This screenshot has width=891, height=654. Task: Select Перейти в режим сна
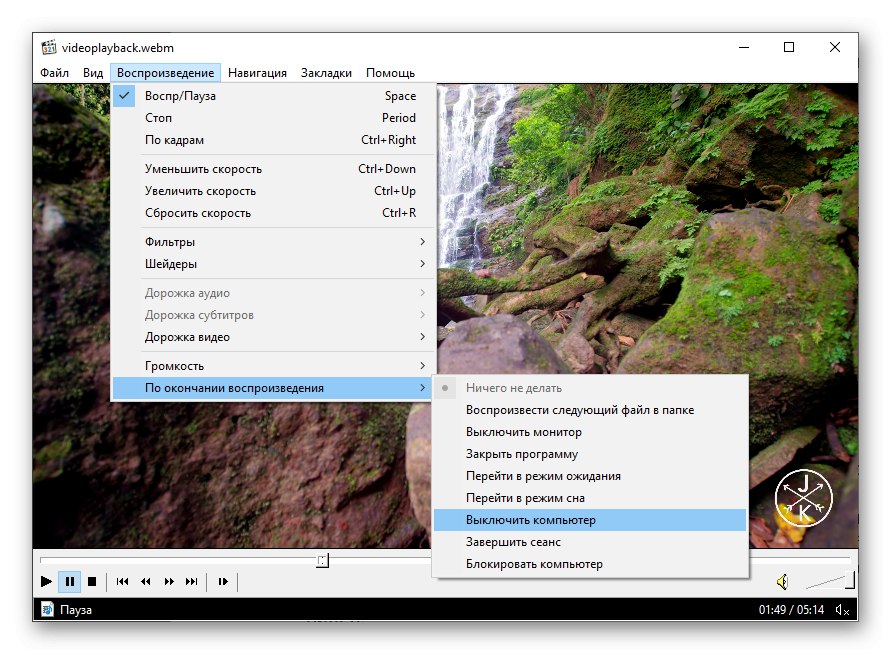click(590, 498)
